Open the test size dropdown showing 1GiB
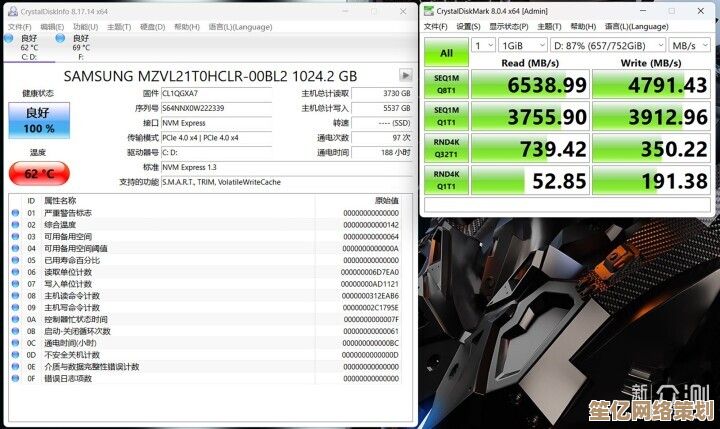The height and width of the screenshot is (429, 720). tap(523, 45)
